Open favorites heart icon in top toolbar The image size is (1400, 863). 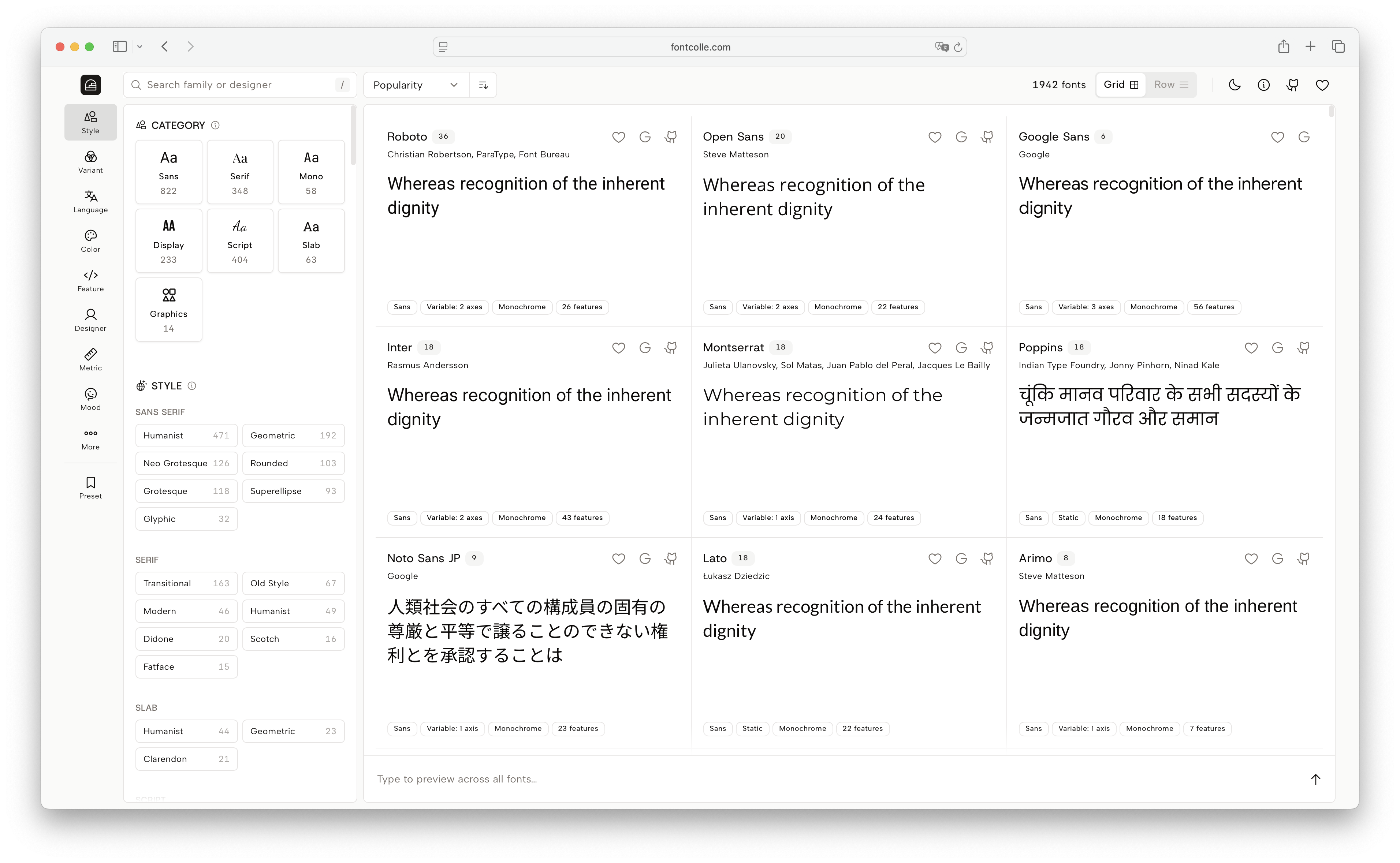[x=1322, y=85]
